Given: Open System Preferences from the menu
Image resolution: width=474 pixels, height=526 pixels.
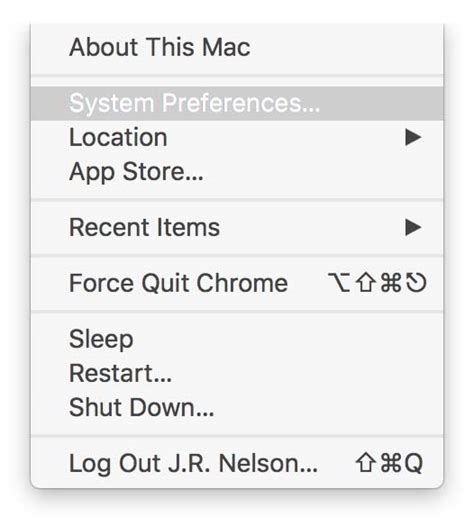Looking at the screenshot, I should click(x=237, y=103).
